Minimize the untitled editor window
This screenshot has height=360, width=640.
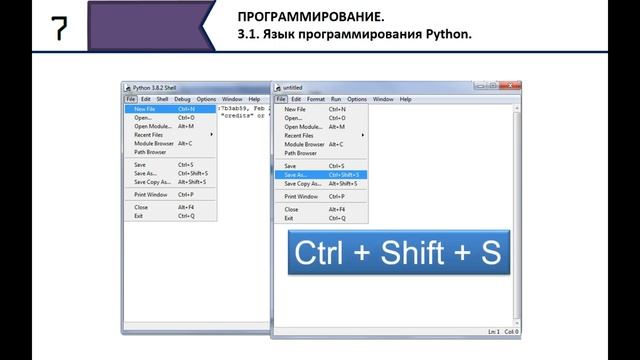pyautogui.click(x=480, y=86)
